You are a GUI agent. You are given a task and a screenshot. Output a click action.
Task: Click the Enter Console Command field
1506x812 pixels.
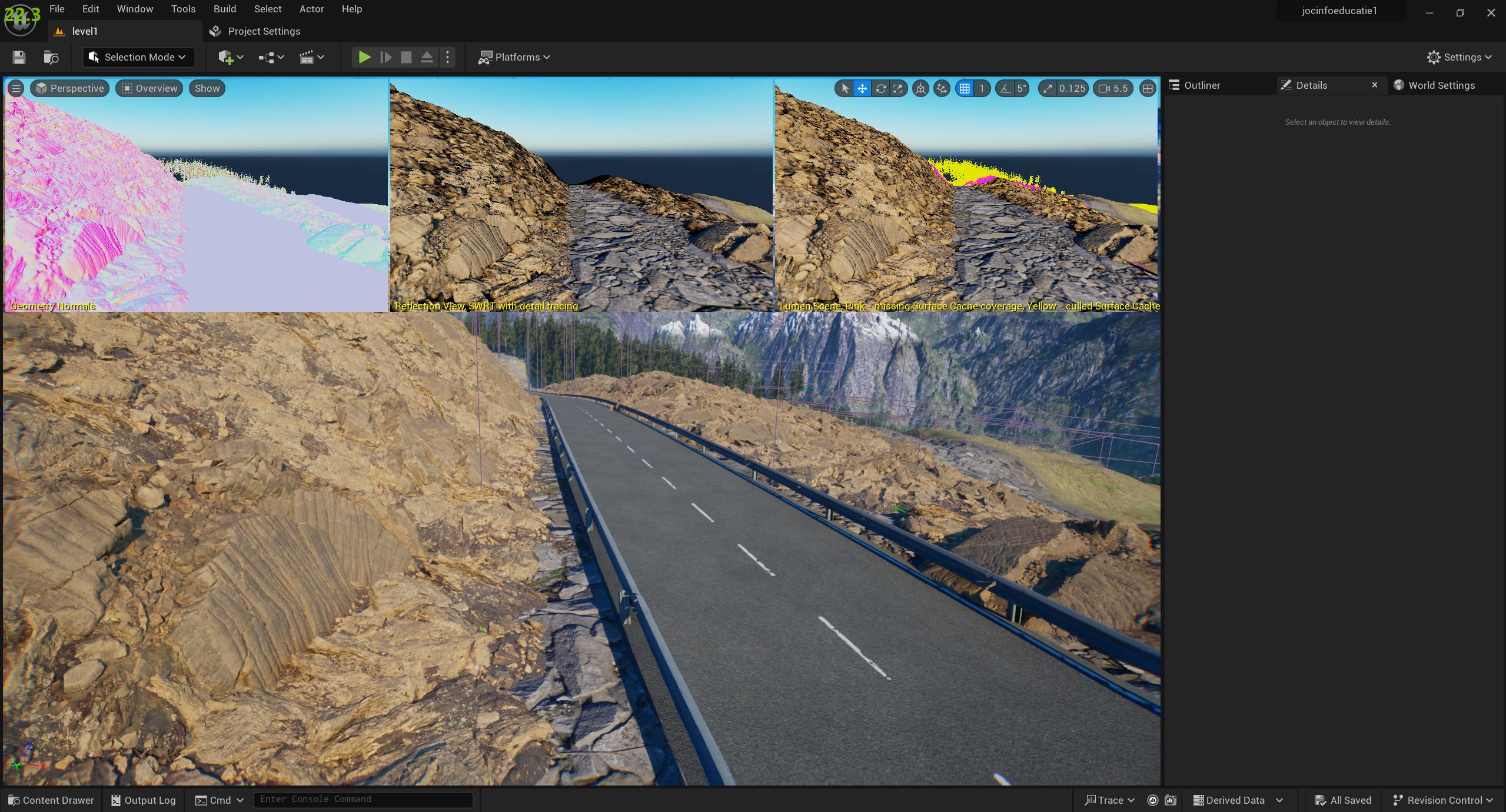[363, 799]
